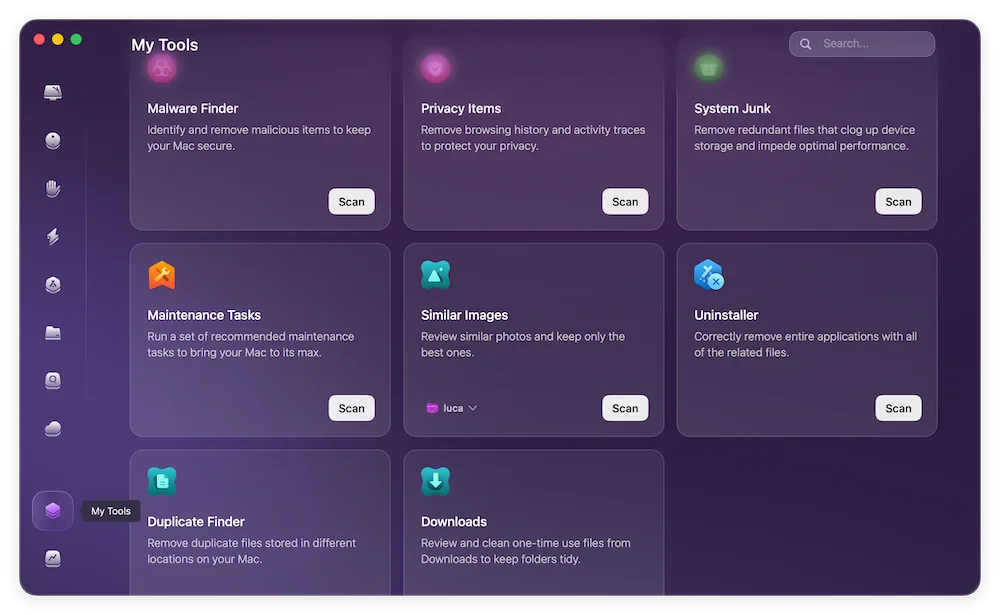Start the Privacy Items scan
The width and height of the screenshot is (1000, 615).
[x=625, y=202]
